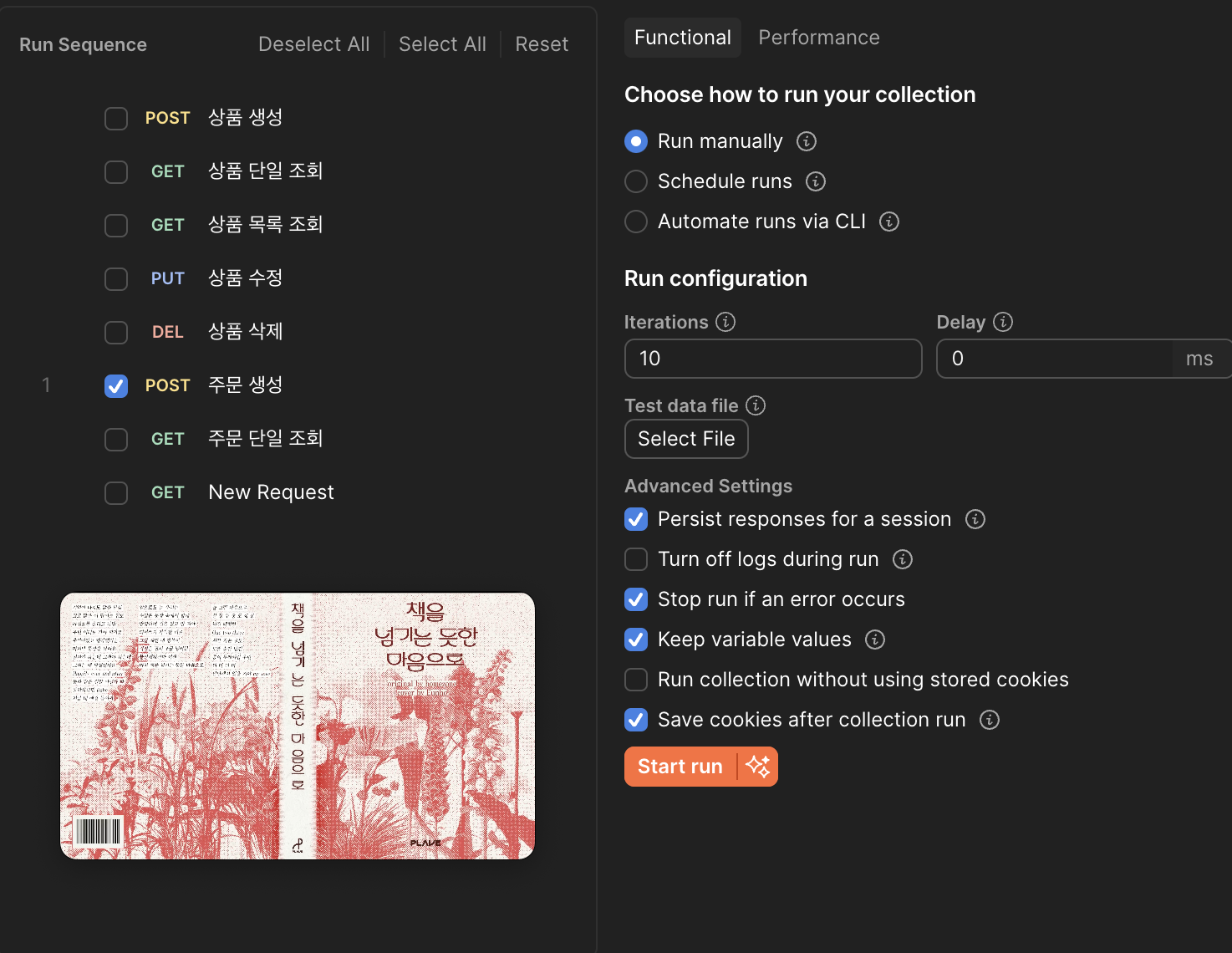The width and height of the screenshot is (1232, 953).
Task: Show info for Persist responses for a session
Action: tap(975, 519)
